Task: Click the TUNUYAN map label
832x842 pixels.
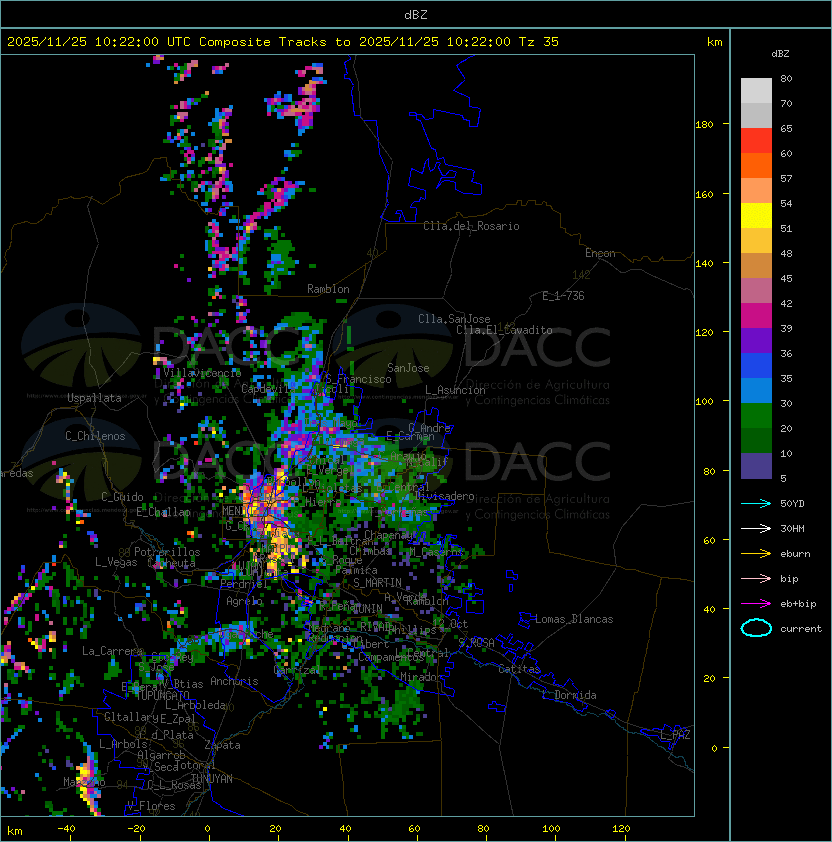Action: pos(212,779)
